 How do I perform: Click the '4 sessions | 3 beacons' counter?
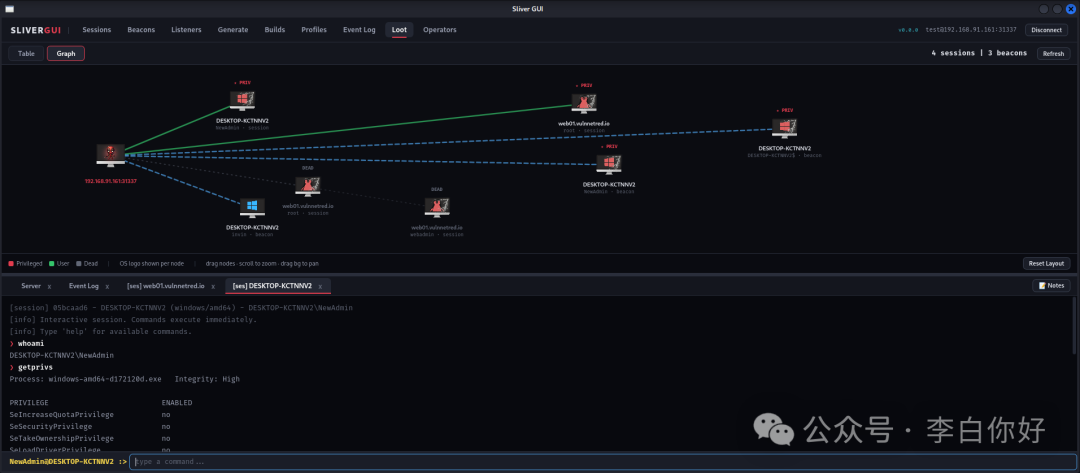point(979,53)
